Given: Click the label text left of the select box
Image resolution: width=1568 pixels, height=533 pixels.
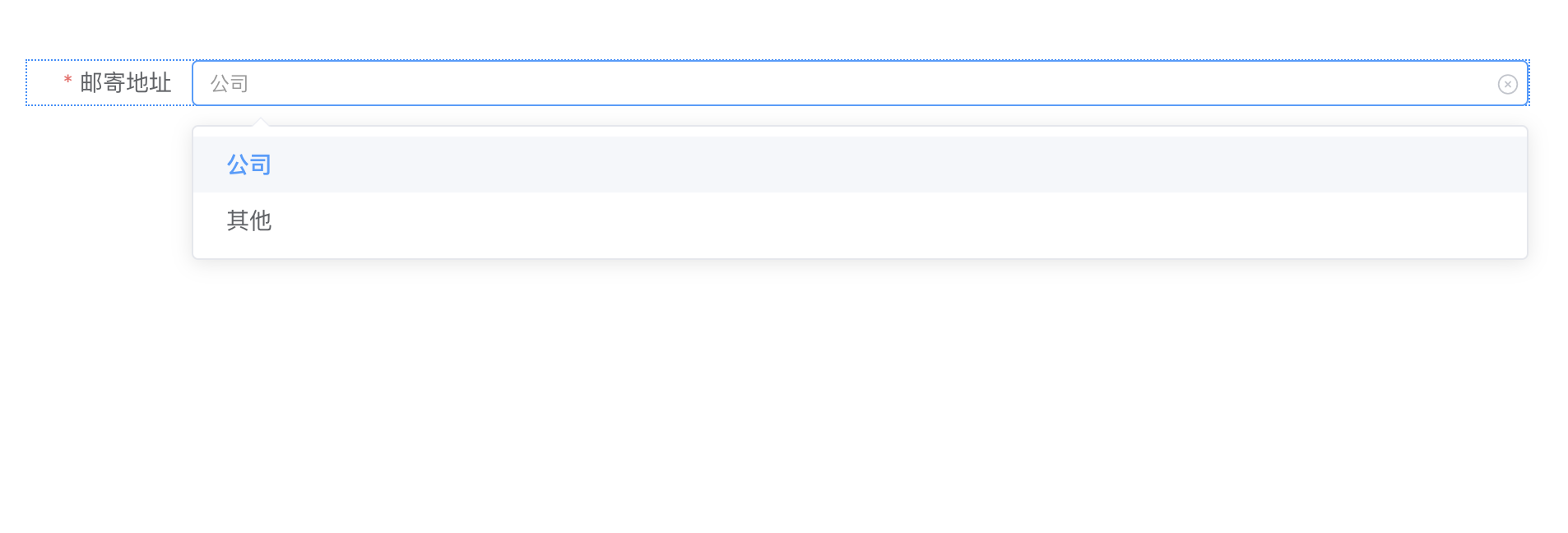Looking at the screenshot, I should coord(125,83).
